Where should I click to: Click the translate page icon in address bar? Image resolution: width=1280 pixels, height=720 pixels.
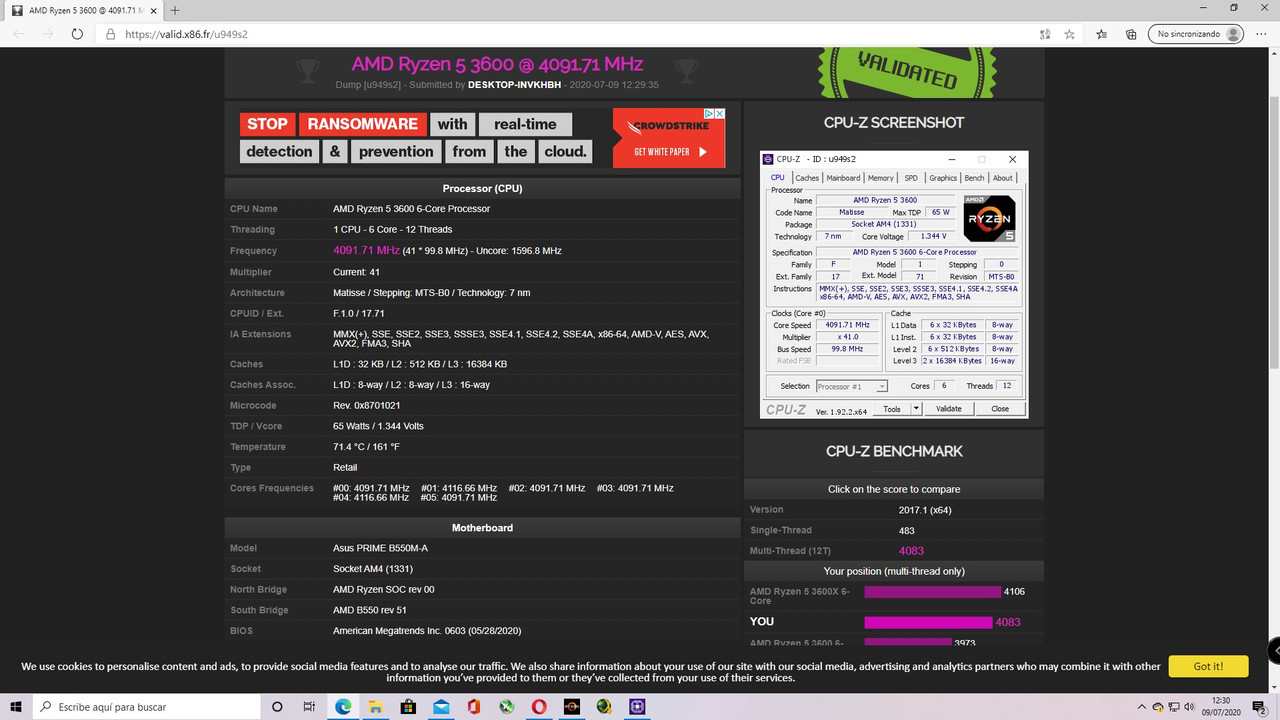[x=1044, y=34]
